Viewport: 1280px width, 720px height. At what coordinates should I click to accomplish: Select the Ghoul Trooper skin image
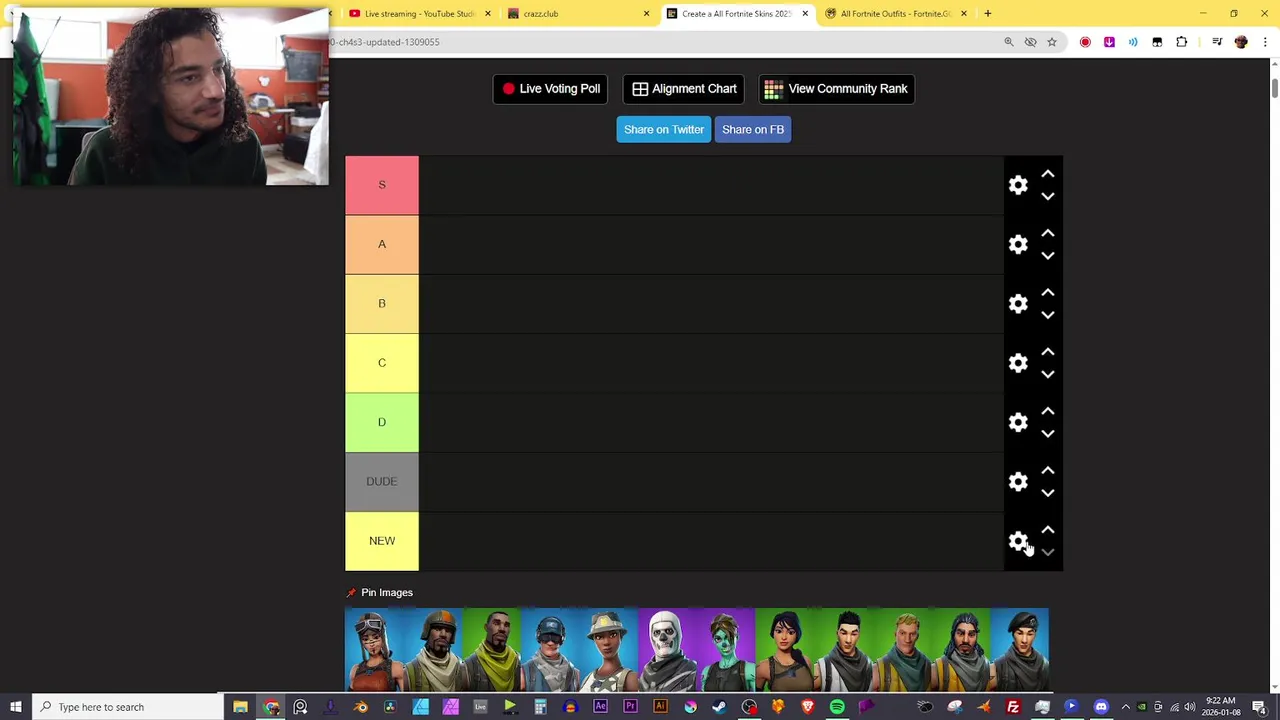[725, 649]
